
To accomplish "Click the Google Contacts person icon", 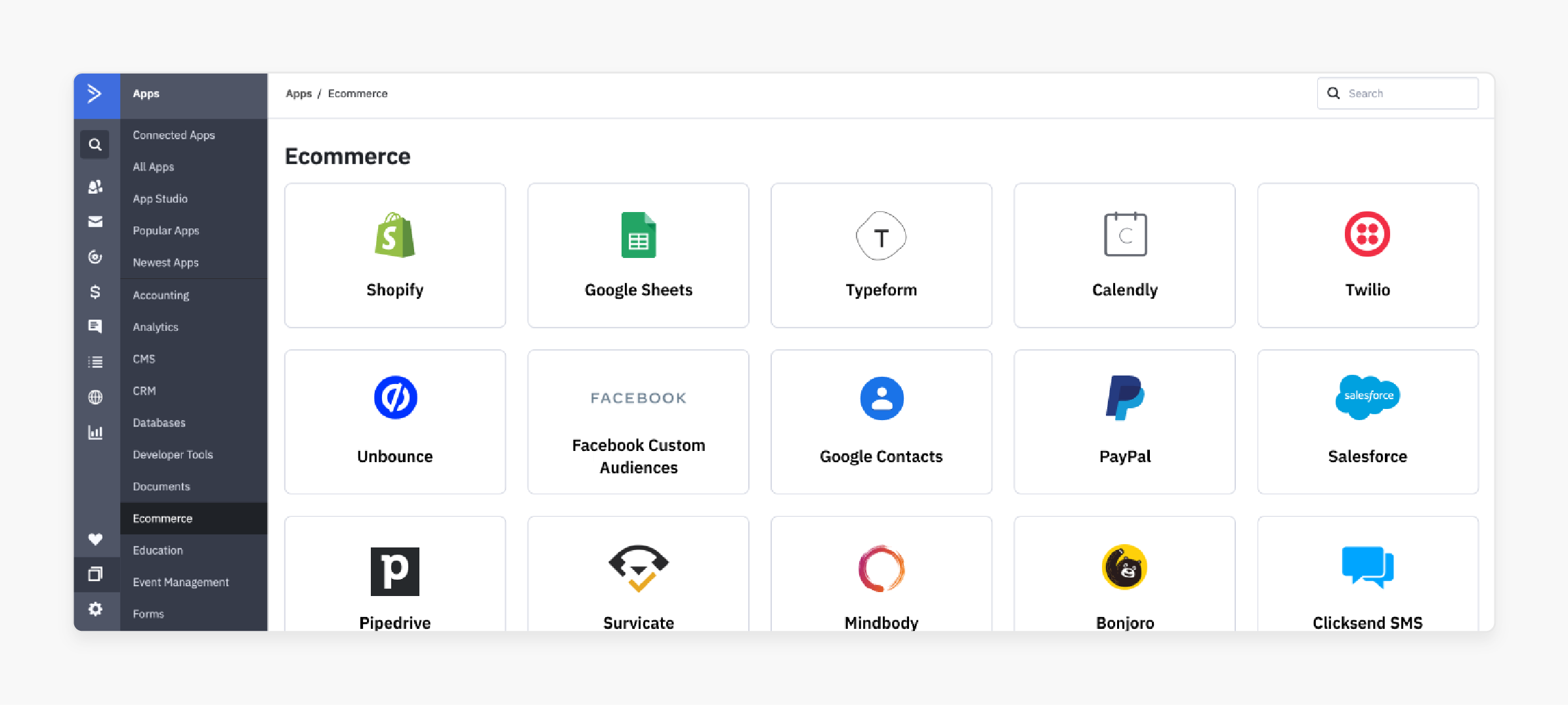I will 881,398.
